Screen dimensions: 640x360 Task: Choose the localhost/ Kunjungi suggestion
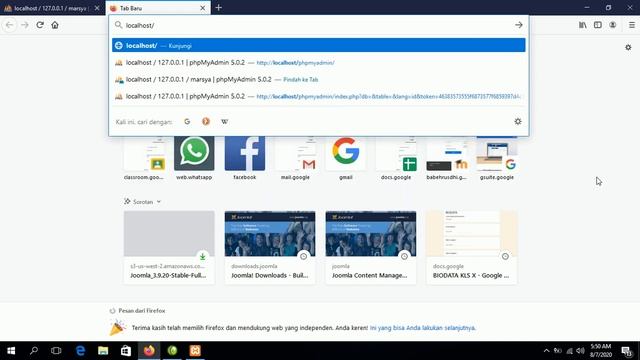(318, 45)
